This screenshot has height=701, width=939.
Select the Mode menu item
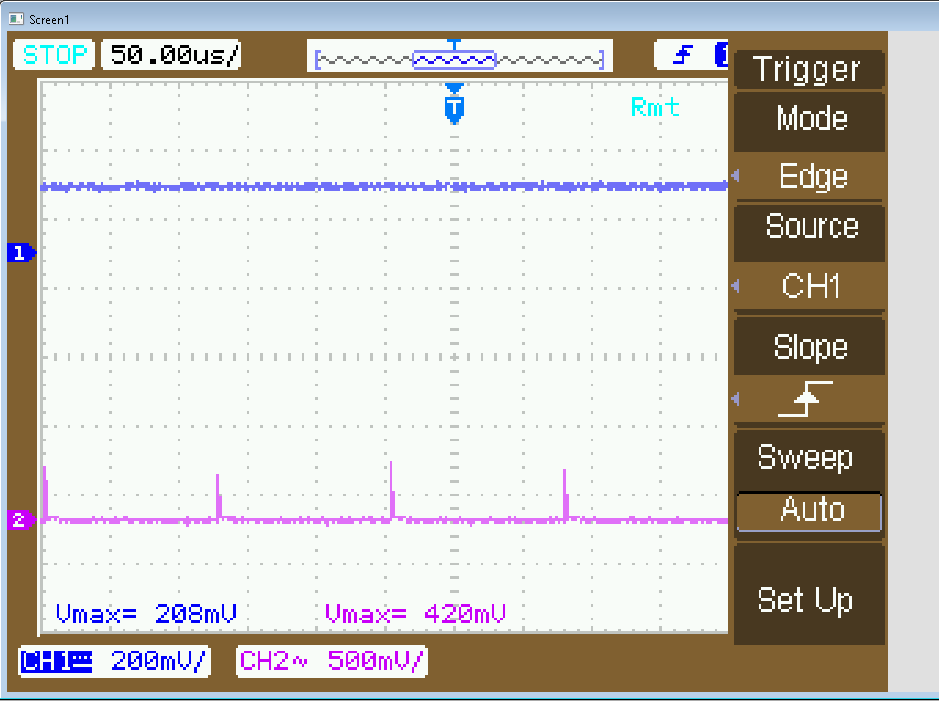[x=811, y=119]
